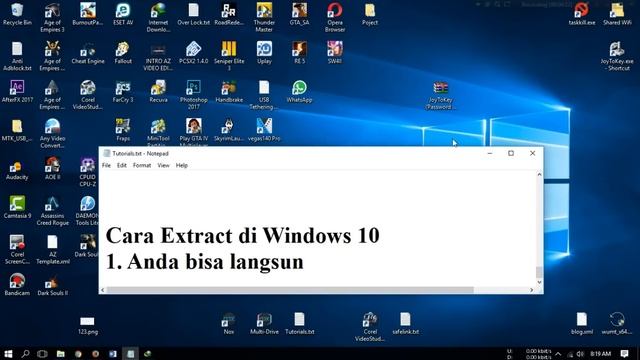Open the Recycle Bin desktop icon
This screenshot has width=640, height=360.
pos(17,14)
